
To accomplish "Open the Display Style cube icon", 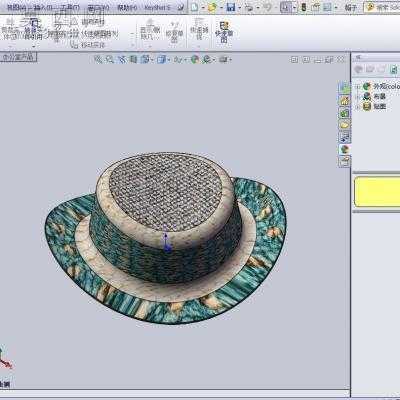I will point(161,59).
